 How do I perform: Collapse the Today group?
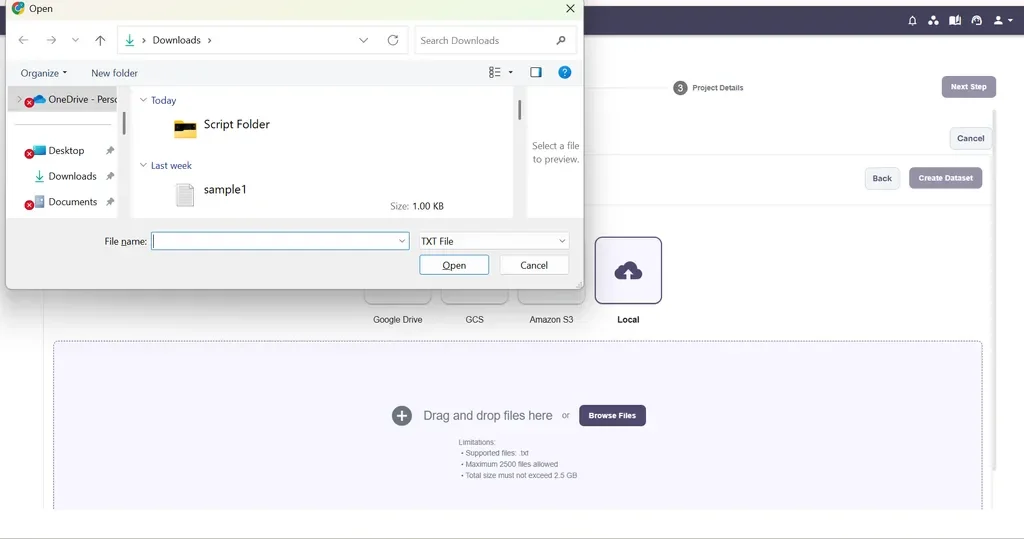coord(143,100)
